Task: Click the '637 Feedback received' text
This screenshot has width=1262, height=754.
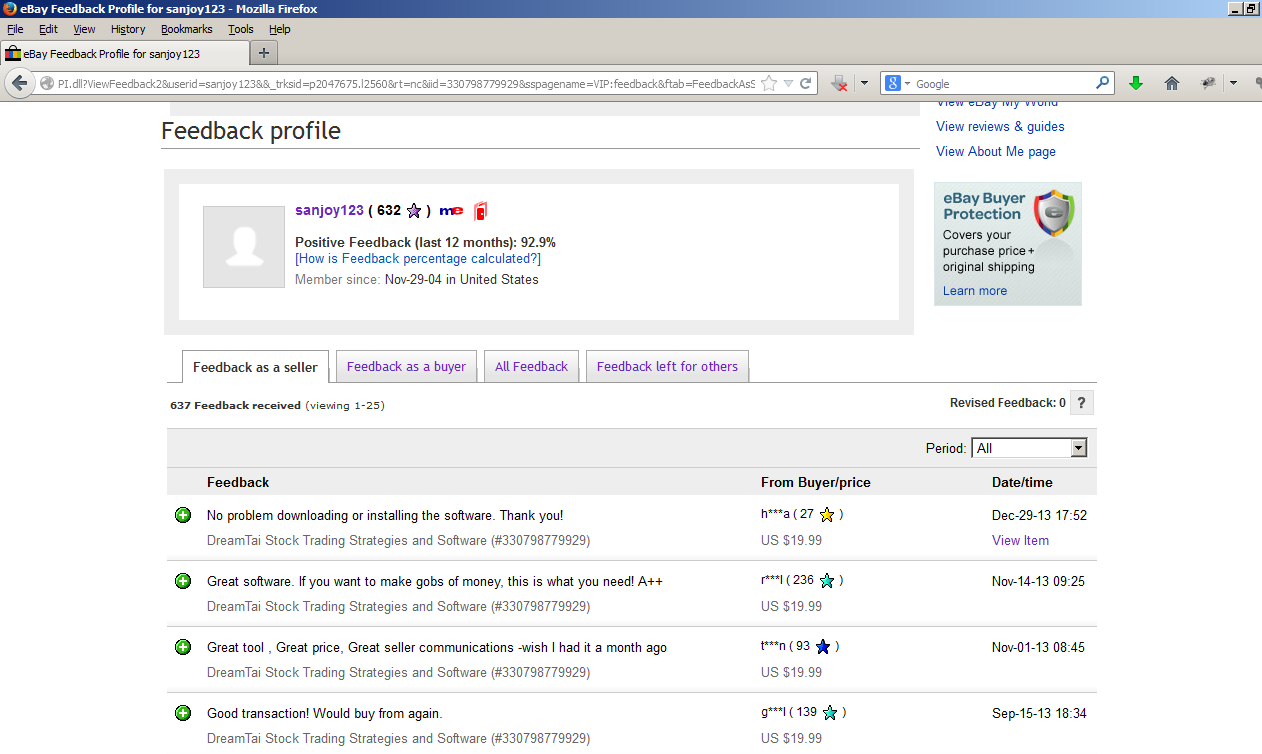Action: pyautogui.click(x=235, y=405)
